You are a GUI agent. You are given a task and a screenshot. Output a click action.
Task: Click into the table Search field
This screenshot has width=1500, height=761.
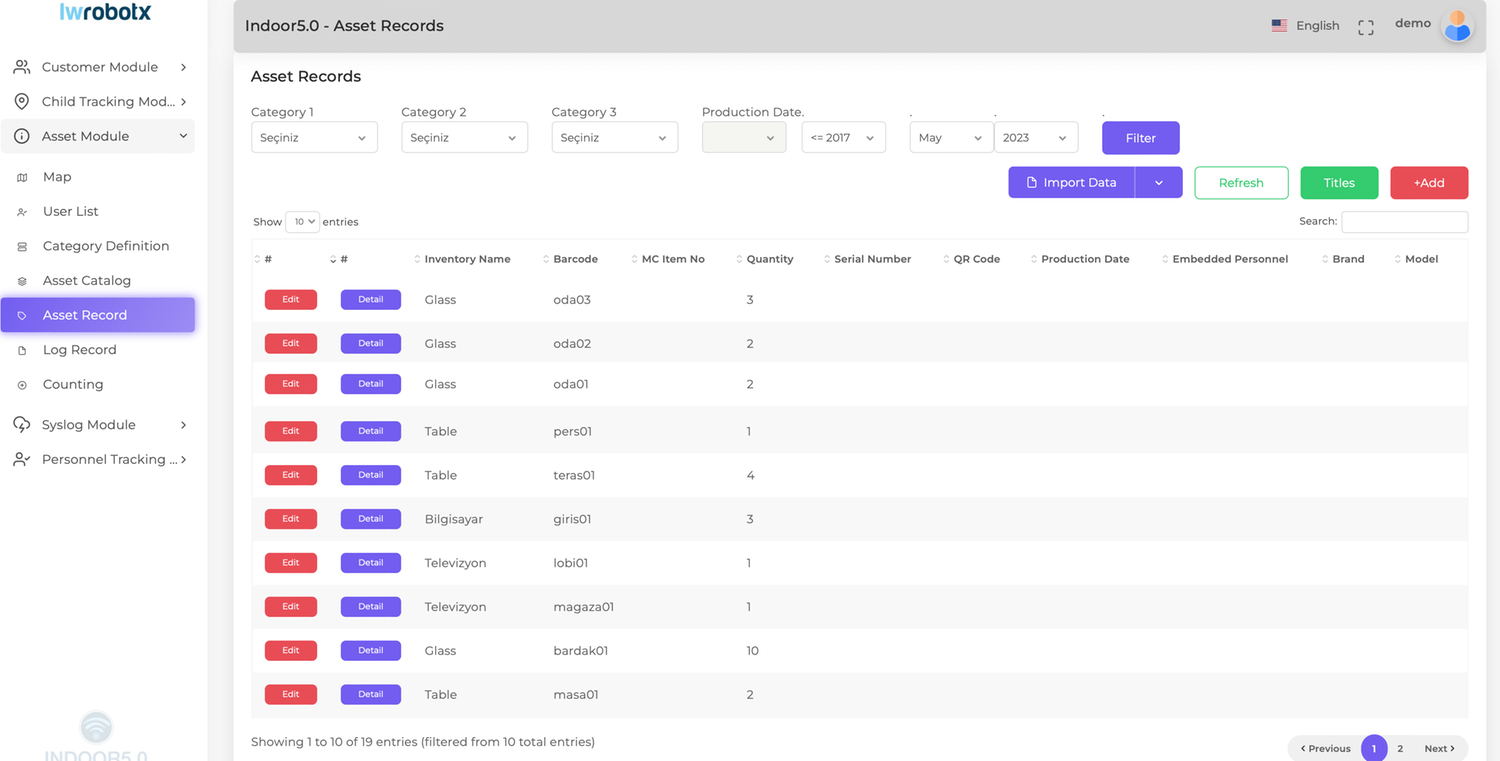(x=1404, y=222)
